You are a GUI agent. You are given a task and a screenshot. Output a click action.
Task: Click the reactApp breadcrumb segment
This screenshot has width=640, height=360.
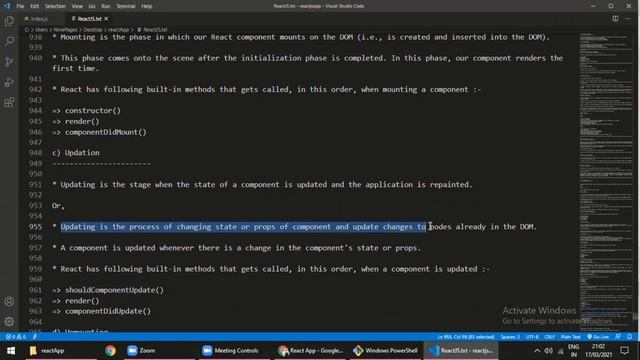coord(118,30)
